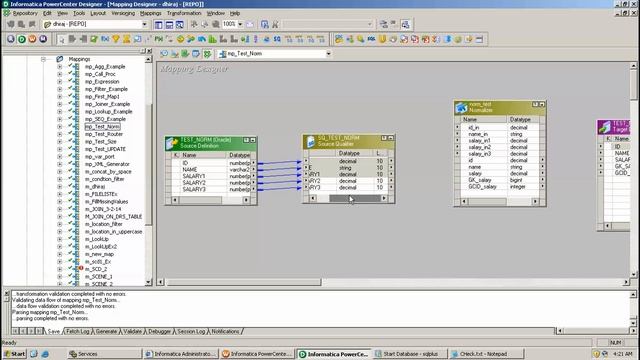Image resolution: width=640 pixels, height=360 pixels.
Task: Open the Repository menu
Action: pyautogui.click(x=25, y=13)
